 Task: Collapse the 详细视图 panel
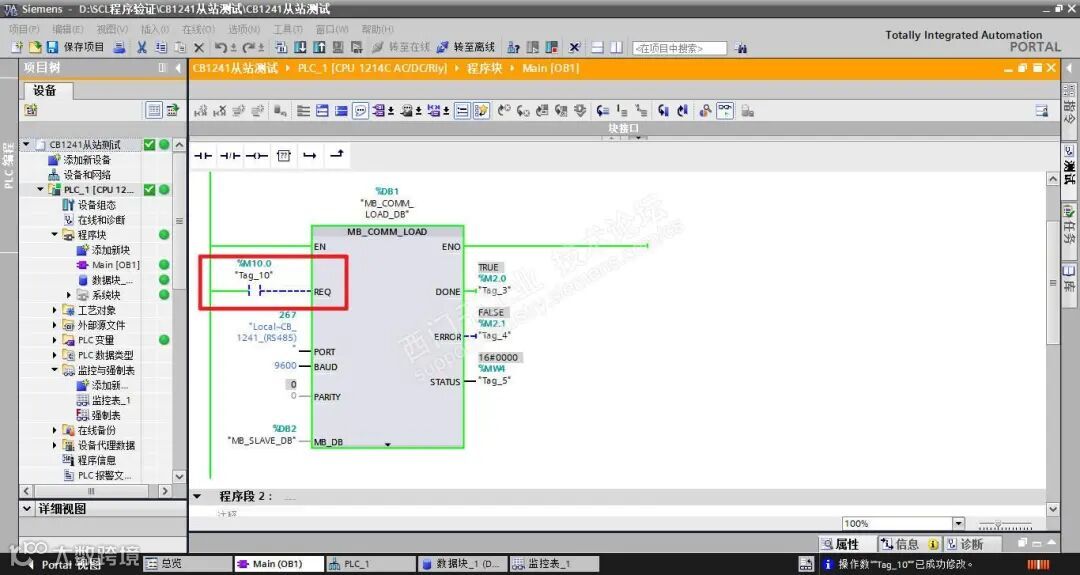pyautogui.click(x=28, y=508)
